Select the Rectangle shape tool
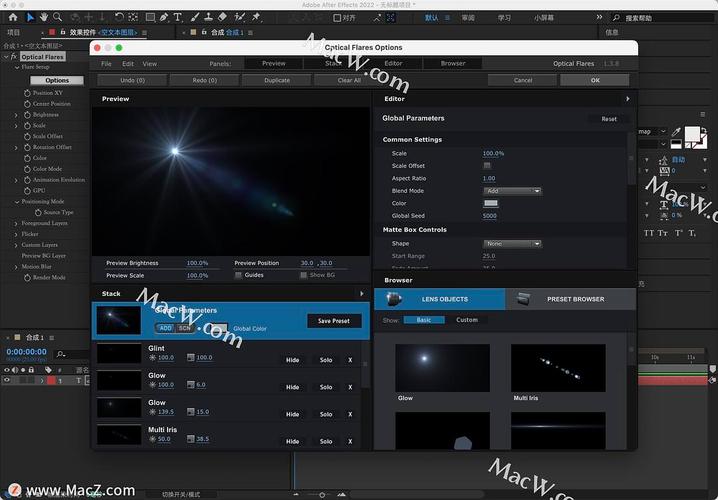This screenshot has height=500, width=718. click(x=150, y=17)
